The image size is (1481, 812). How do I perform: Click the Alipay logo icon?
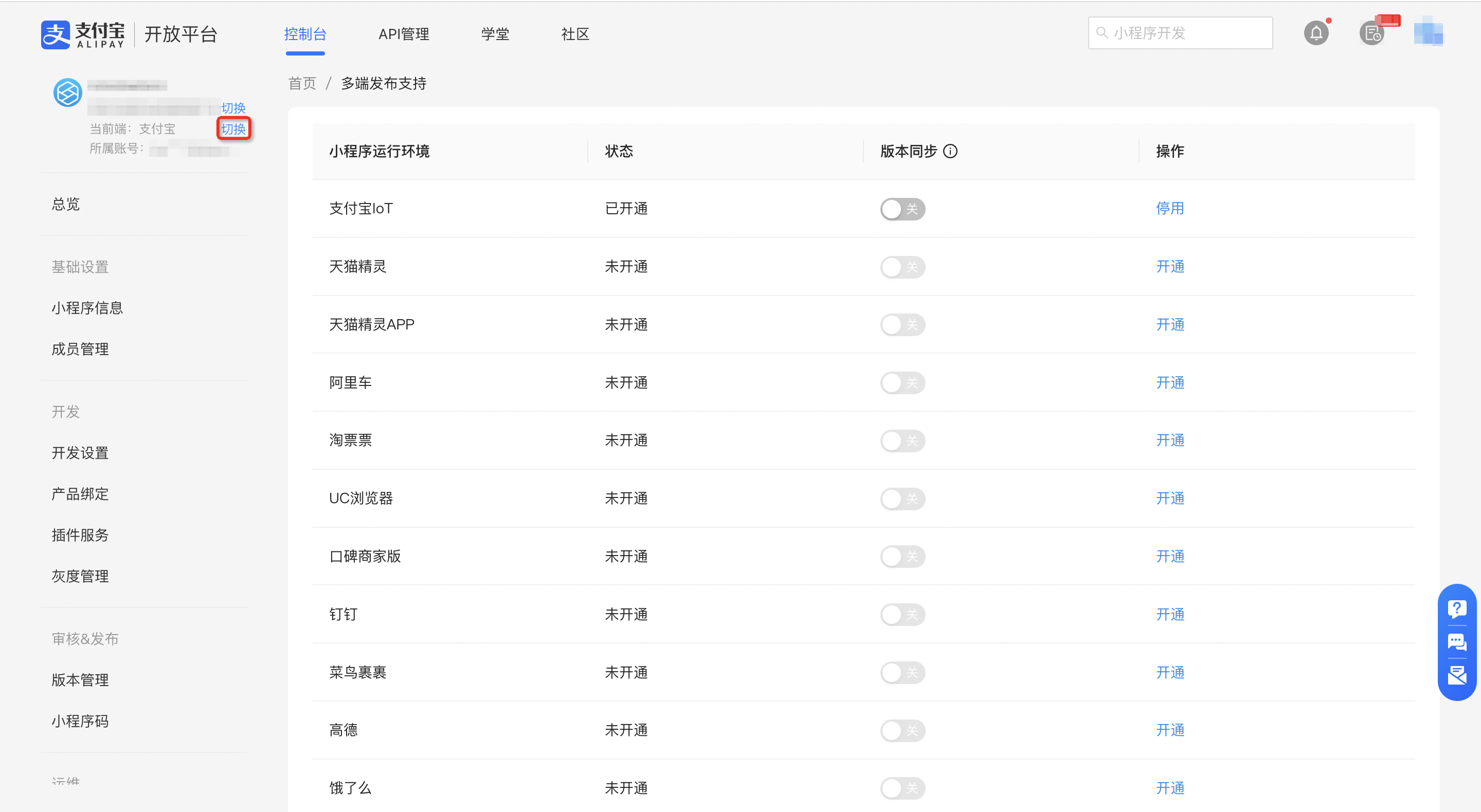pos(55,34)
